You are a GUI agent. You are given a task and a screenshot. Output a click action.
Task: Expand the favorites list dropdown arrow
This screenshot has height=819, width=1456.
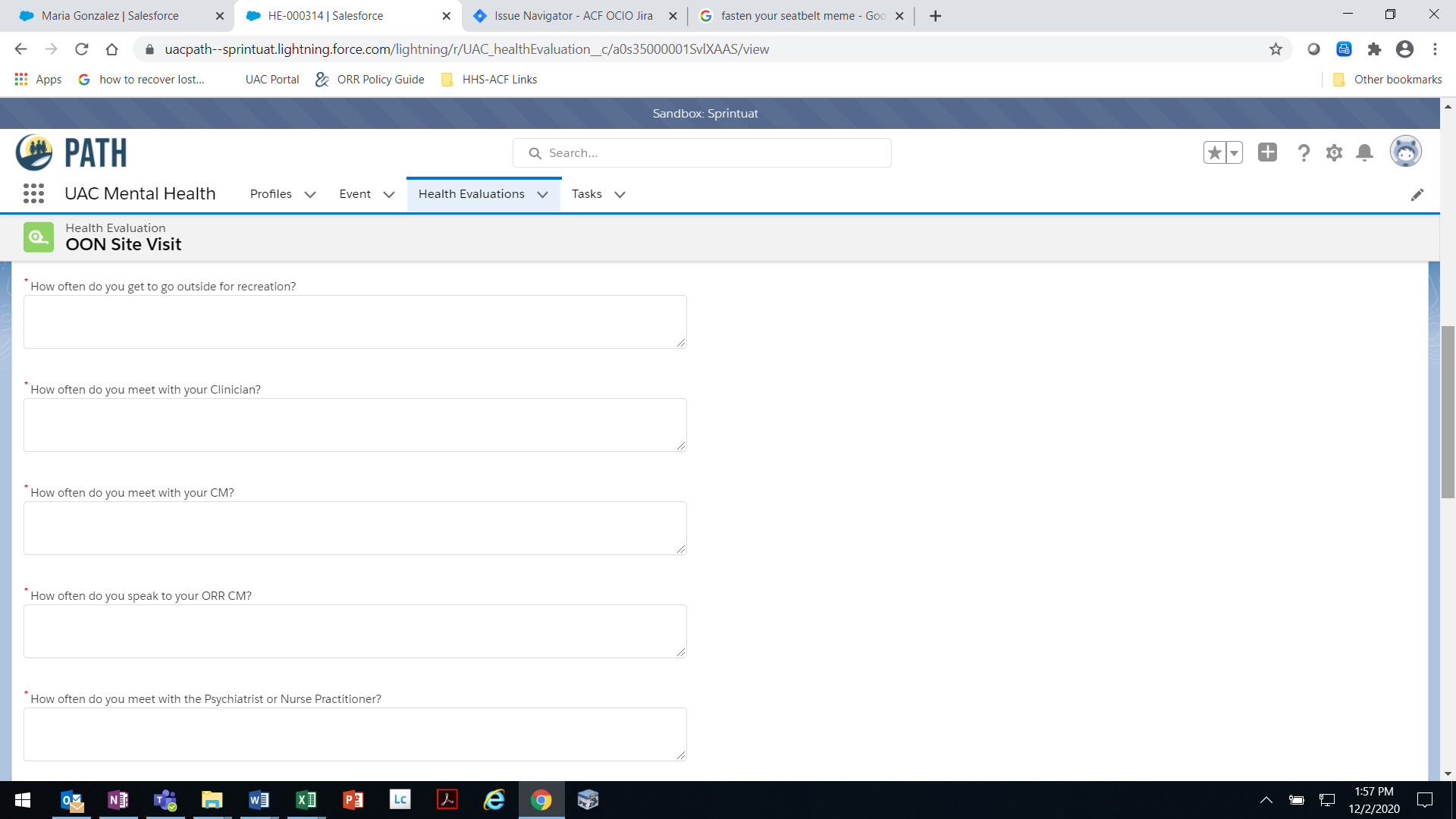(x=1234, y=153)
